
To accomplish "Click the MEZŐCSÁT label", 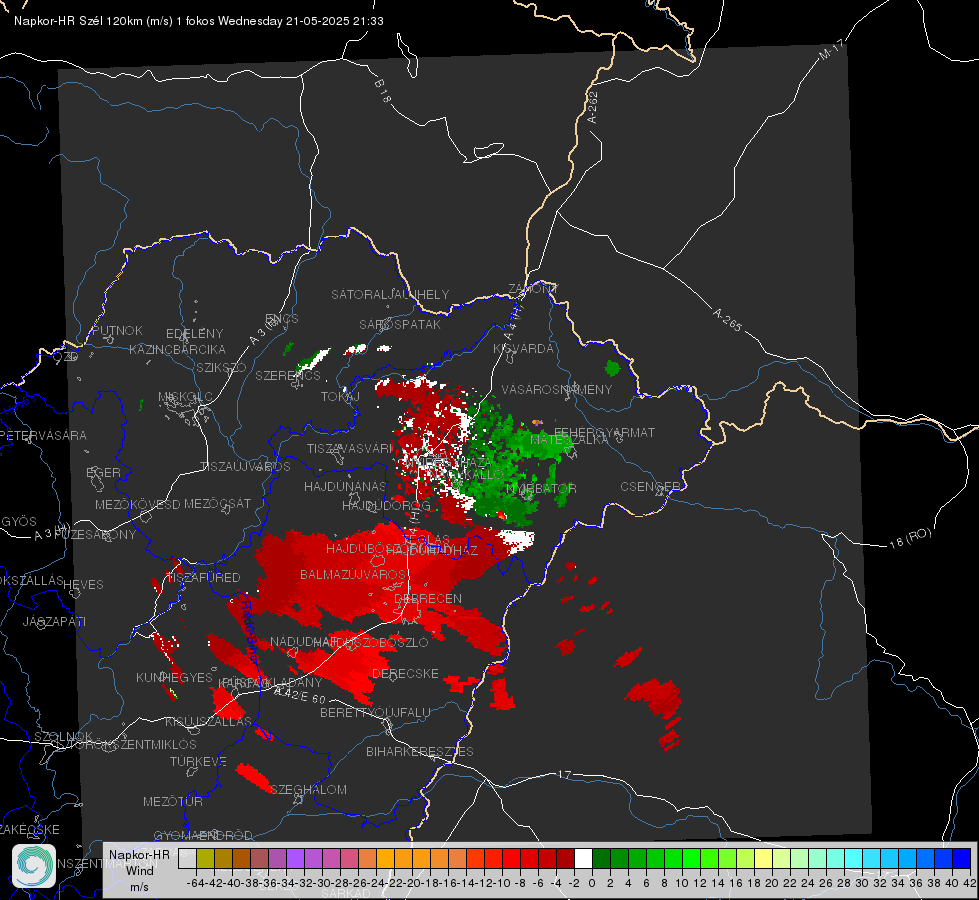I will click(x=217, y=503).
